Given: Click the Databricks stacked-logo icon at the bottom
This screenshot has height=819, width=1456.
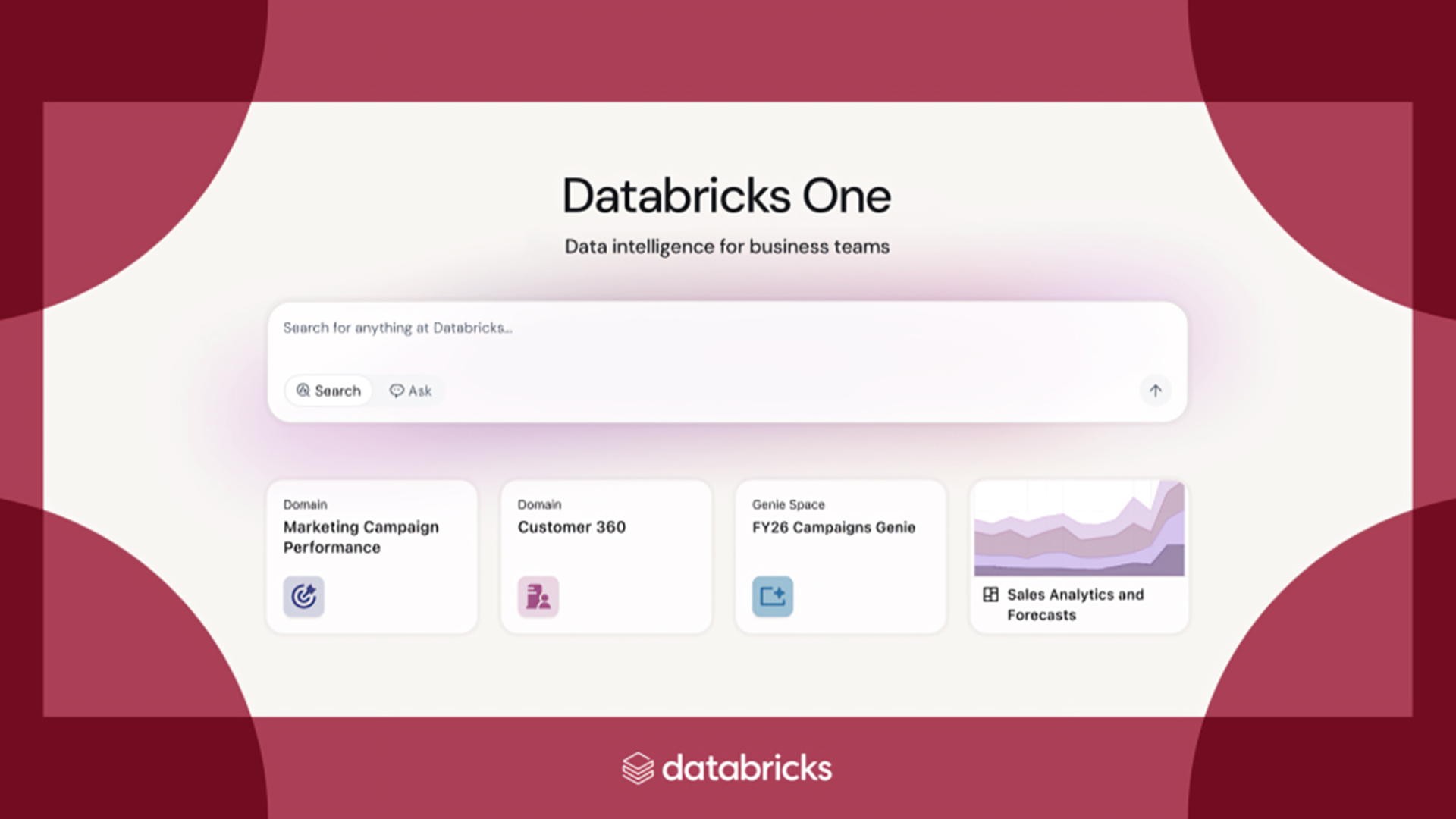Looking at the screenshot, I should [637, 767].
